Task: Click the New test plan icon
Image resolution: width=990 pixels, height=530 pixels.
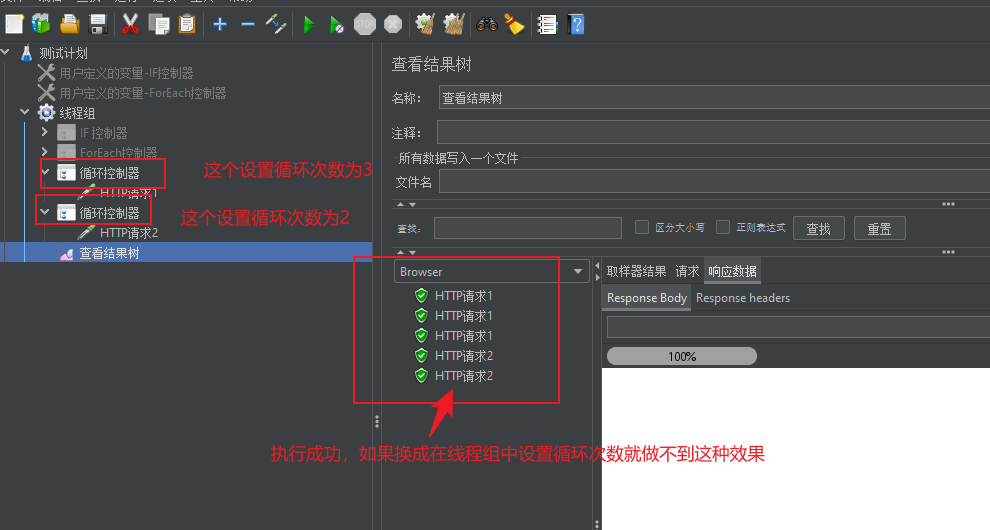Action: point(14,25)
